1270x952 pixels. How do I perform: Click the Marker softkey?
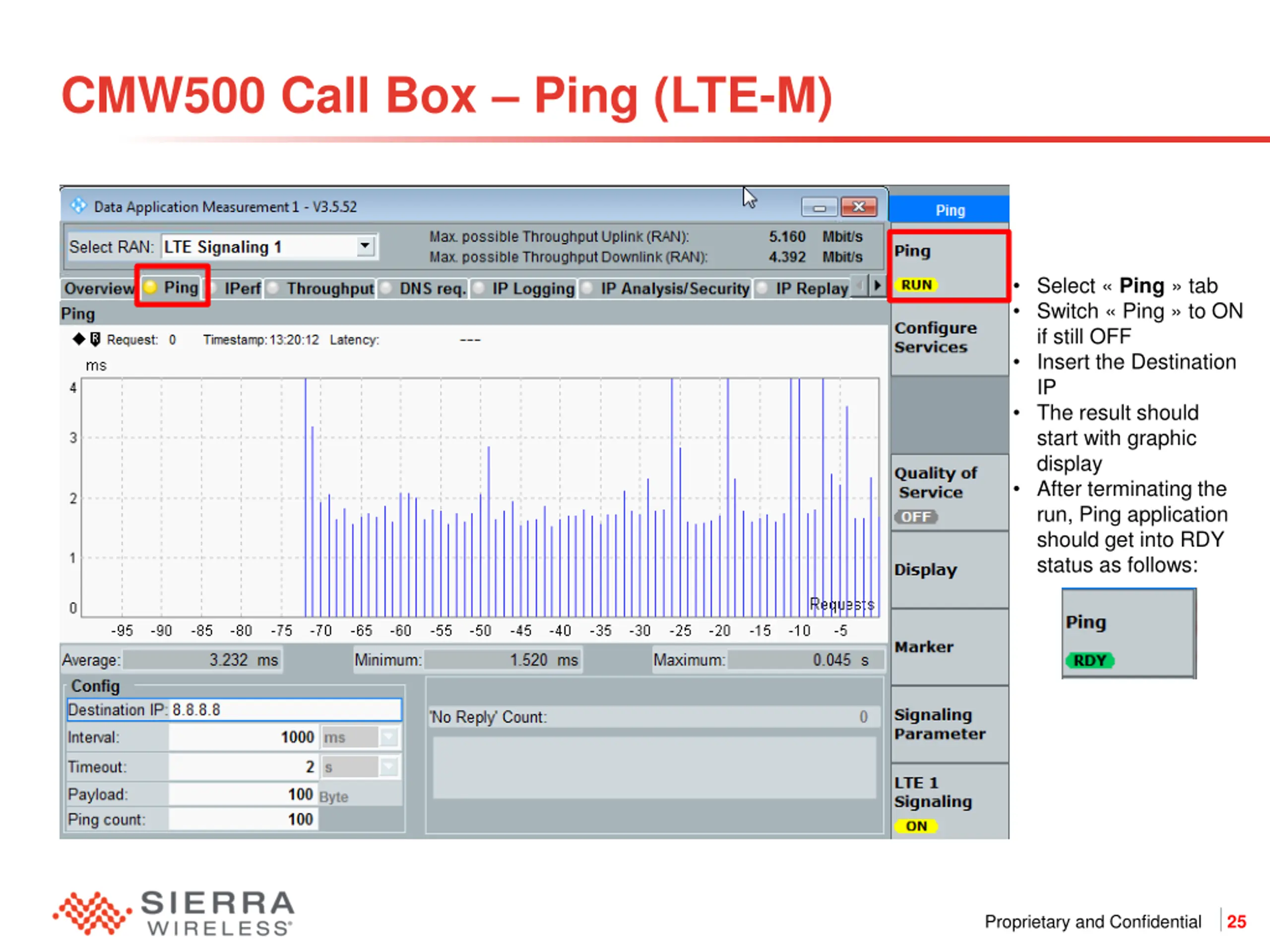tap(950, 647)
